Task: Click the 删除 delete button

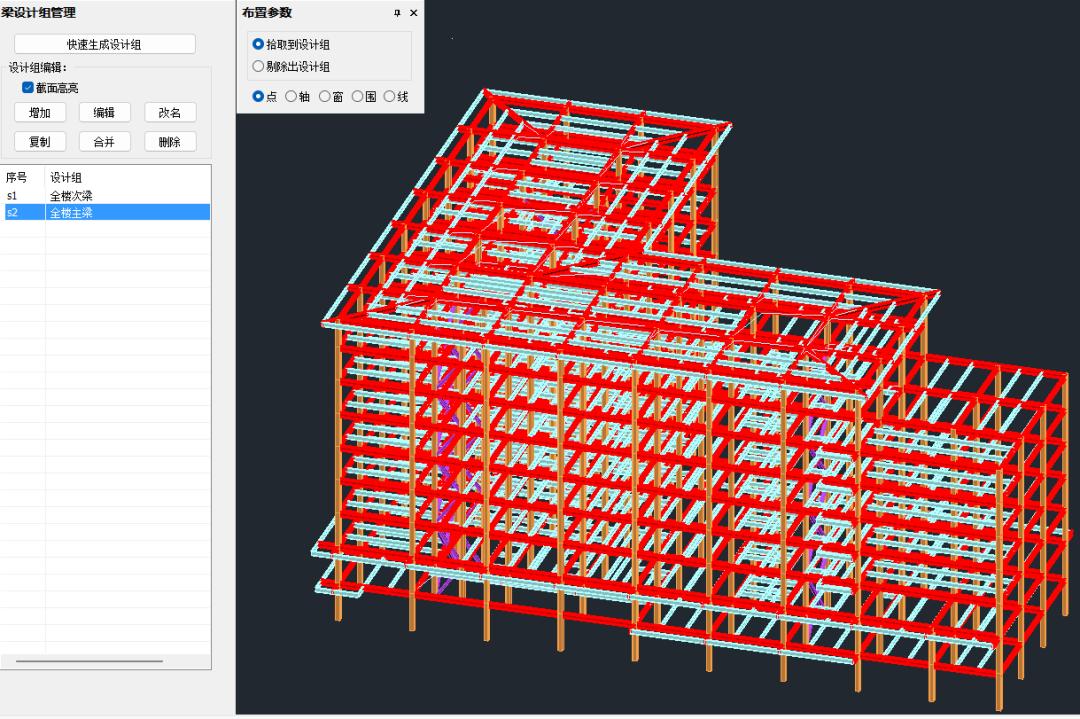Action: [x=170, y=142]
